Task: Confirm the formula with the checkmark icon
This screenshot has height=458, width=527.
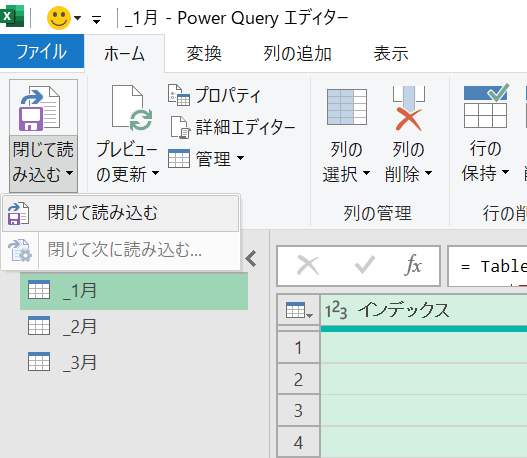Action: pyautogui.click(x=365, y=265)
